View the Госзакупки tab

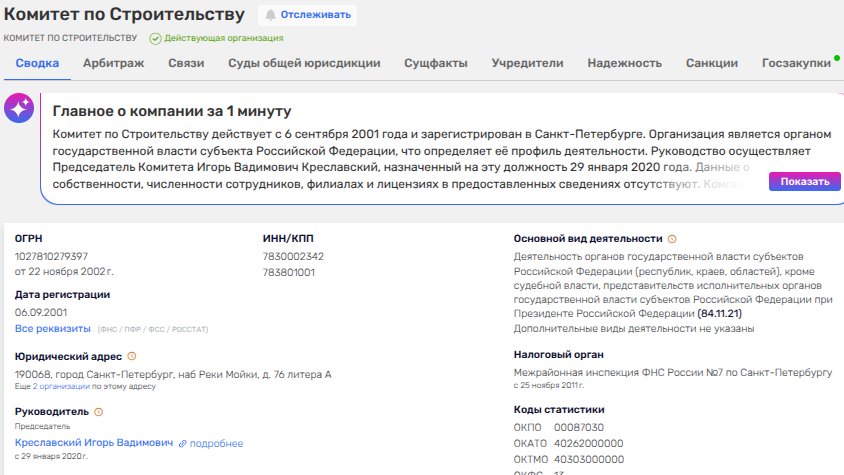[x=796, y=63]
